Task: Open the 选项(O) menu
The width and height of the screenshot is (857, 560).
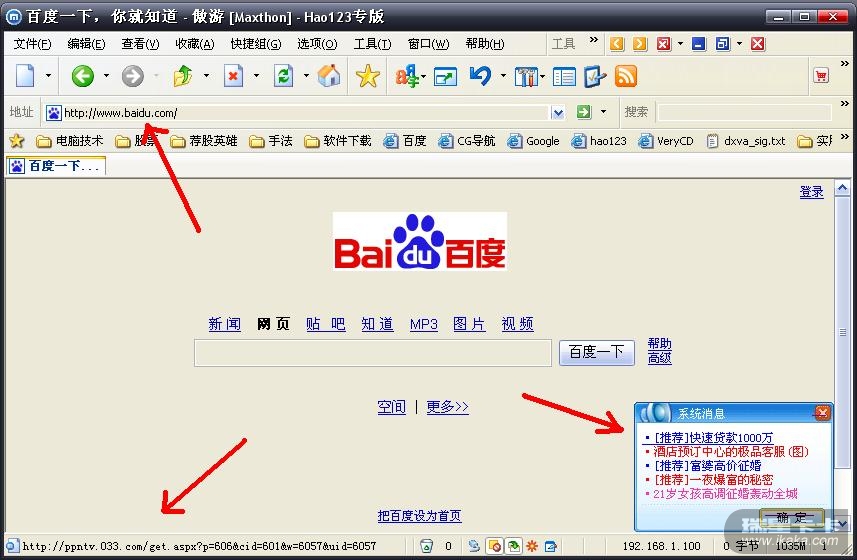Action: coord(317,44)
